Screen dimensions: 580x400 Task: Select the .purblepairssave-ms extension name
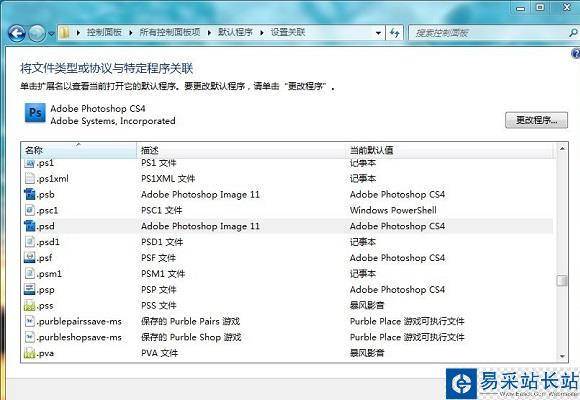pyautogui.click(x=79, y=322)
